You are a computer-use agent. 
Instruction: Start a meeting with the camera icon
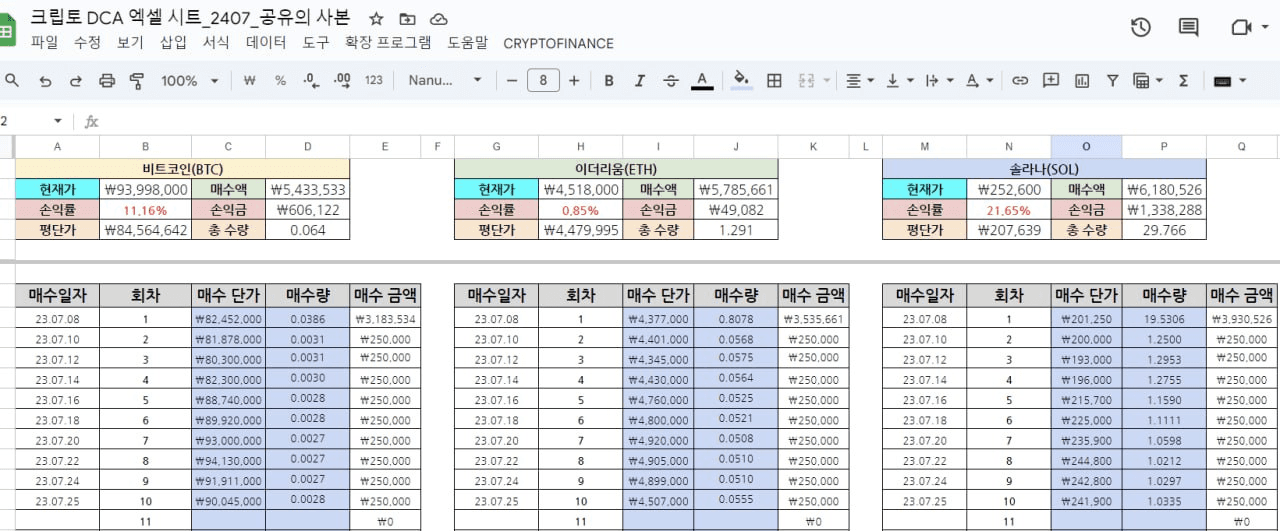1242,28
